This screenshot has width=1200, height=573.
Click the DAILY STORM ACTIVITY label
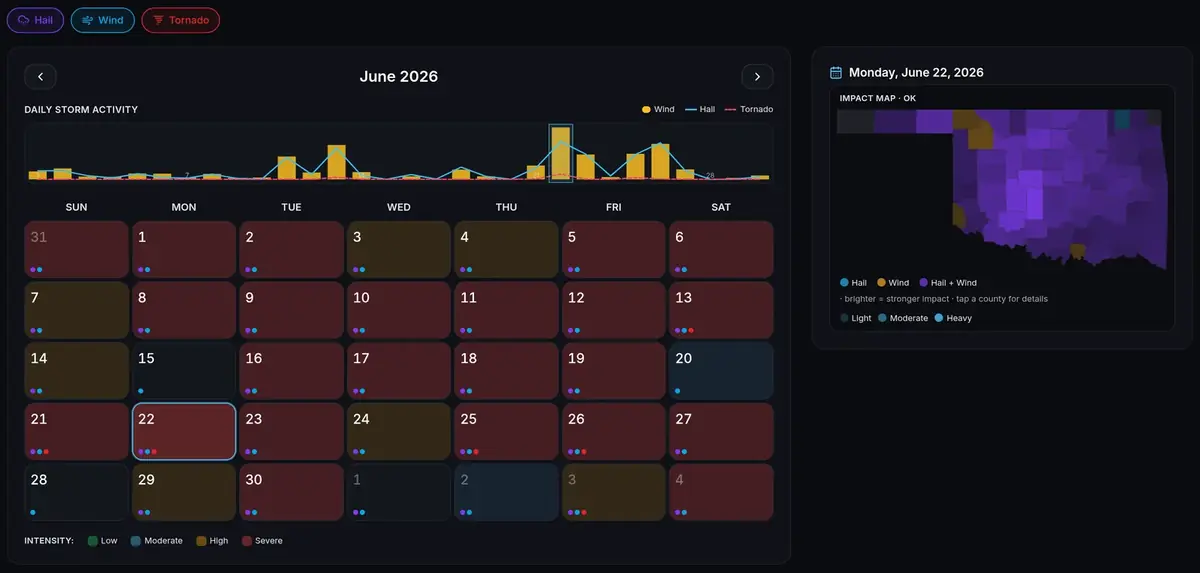click(81, 109)
